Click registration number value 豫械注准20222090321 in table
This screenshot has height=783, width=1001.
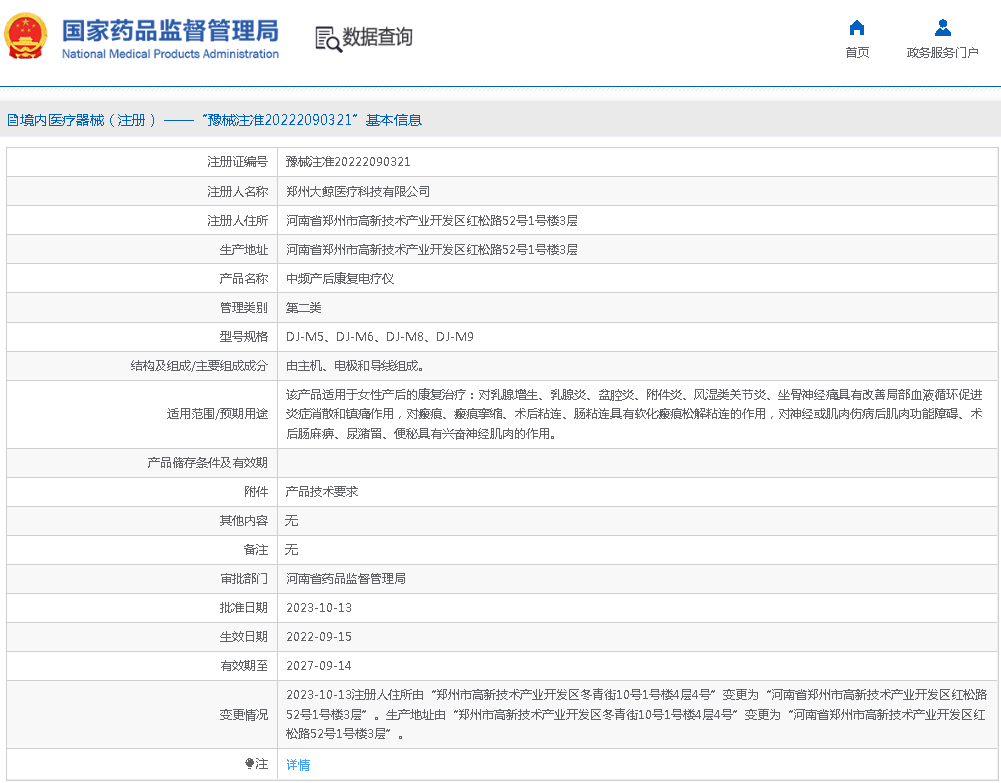[x=348, y=162]
